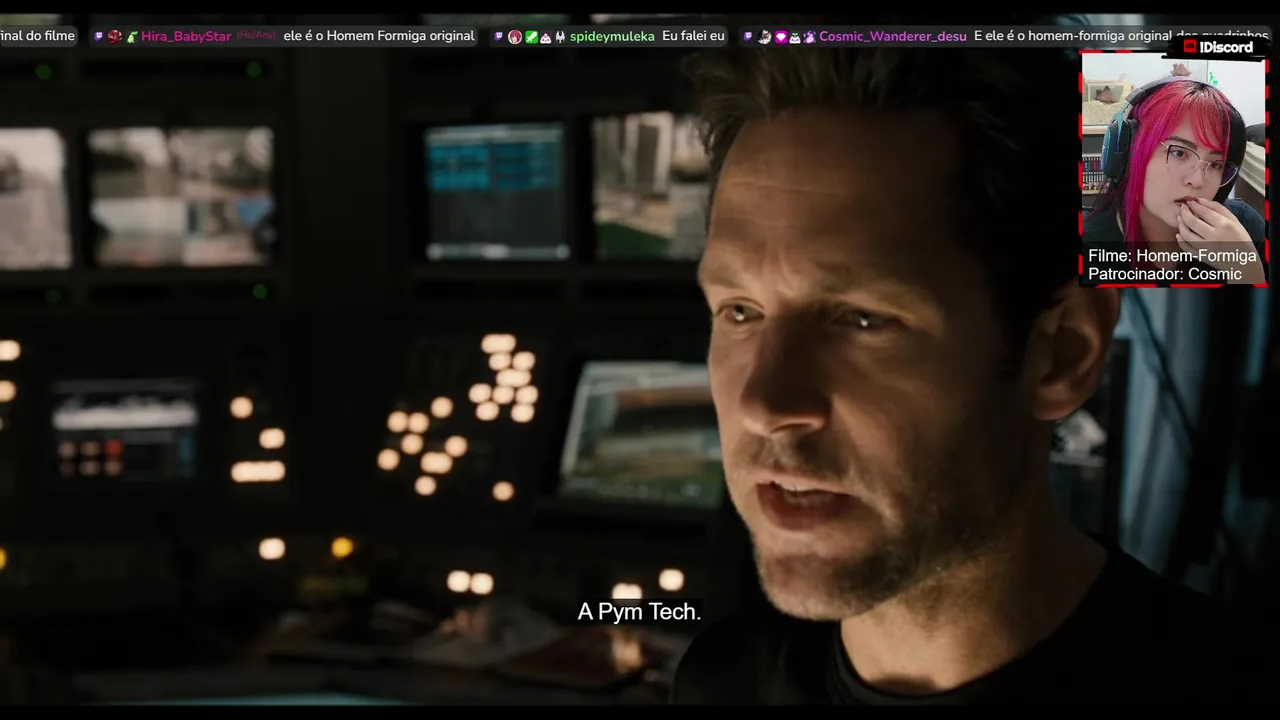Click the 'A Pym Tech.' subtitle

[x=639, y=612]
